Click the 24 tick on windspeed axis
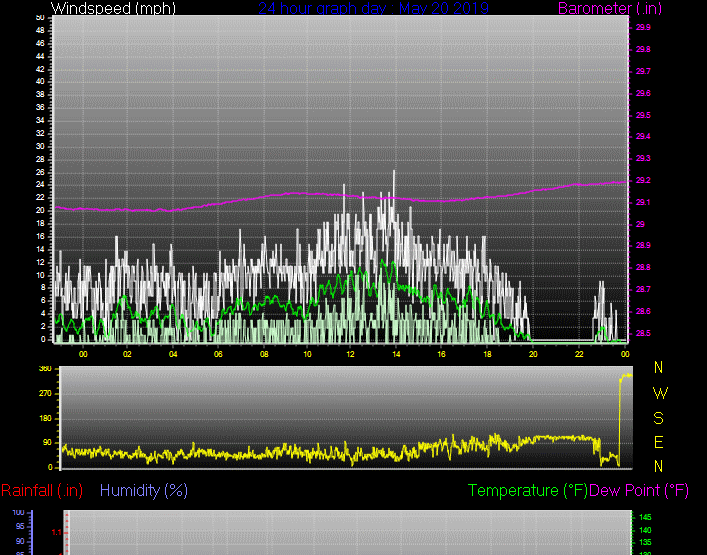The height and width of the screenshot is (555, 707). tap(40, 185)
